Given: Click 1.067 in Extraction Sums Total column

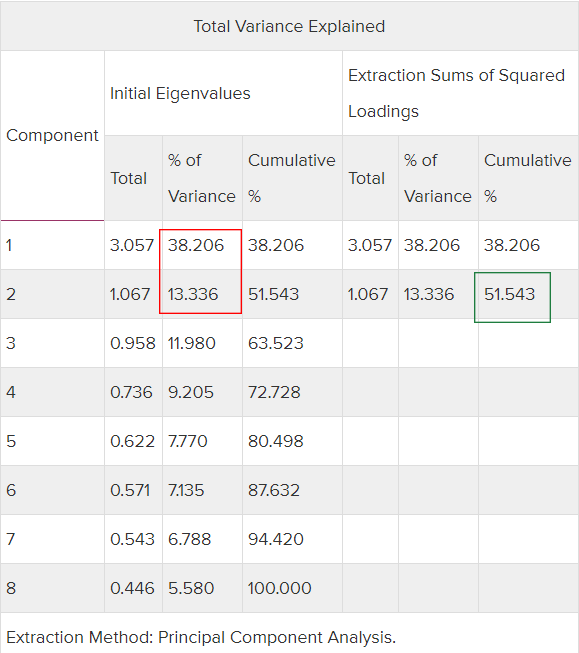Looking at the screenshot, I should [368, 294].
